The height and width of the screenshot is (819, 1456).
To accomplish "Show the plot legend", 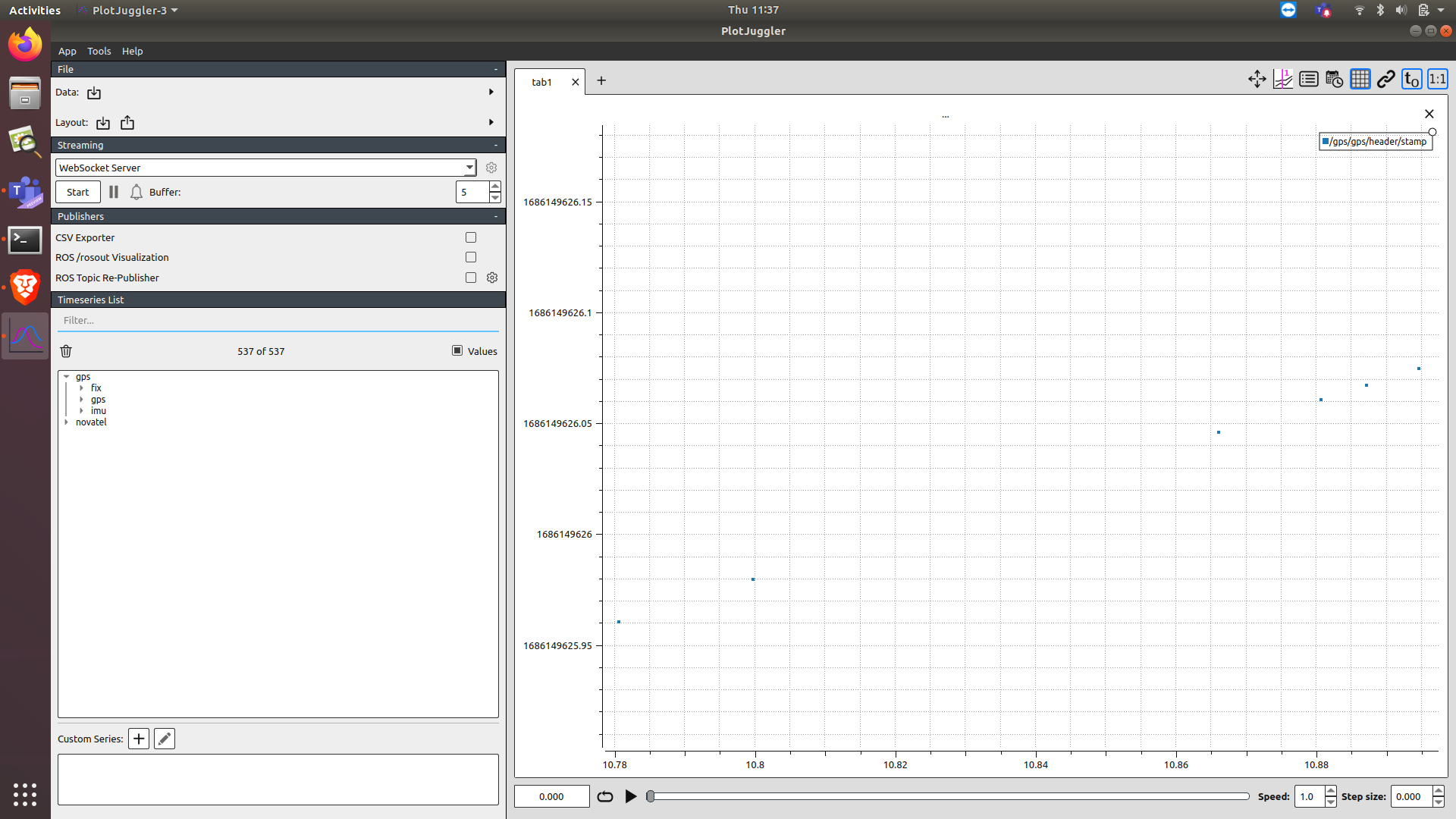I will click(1309, 79).
